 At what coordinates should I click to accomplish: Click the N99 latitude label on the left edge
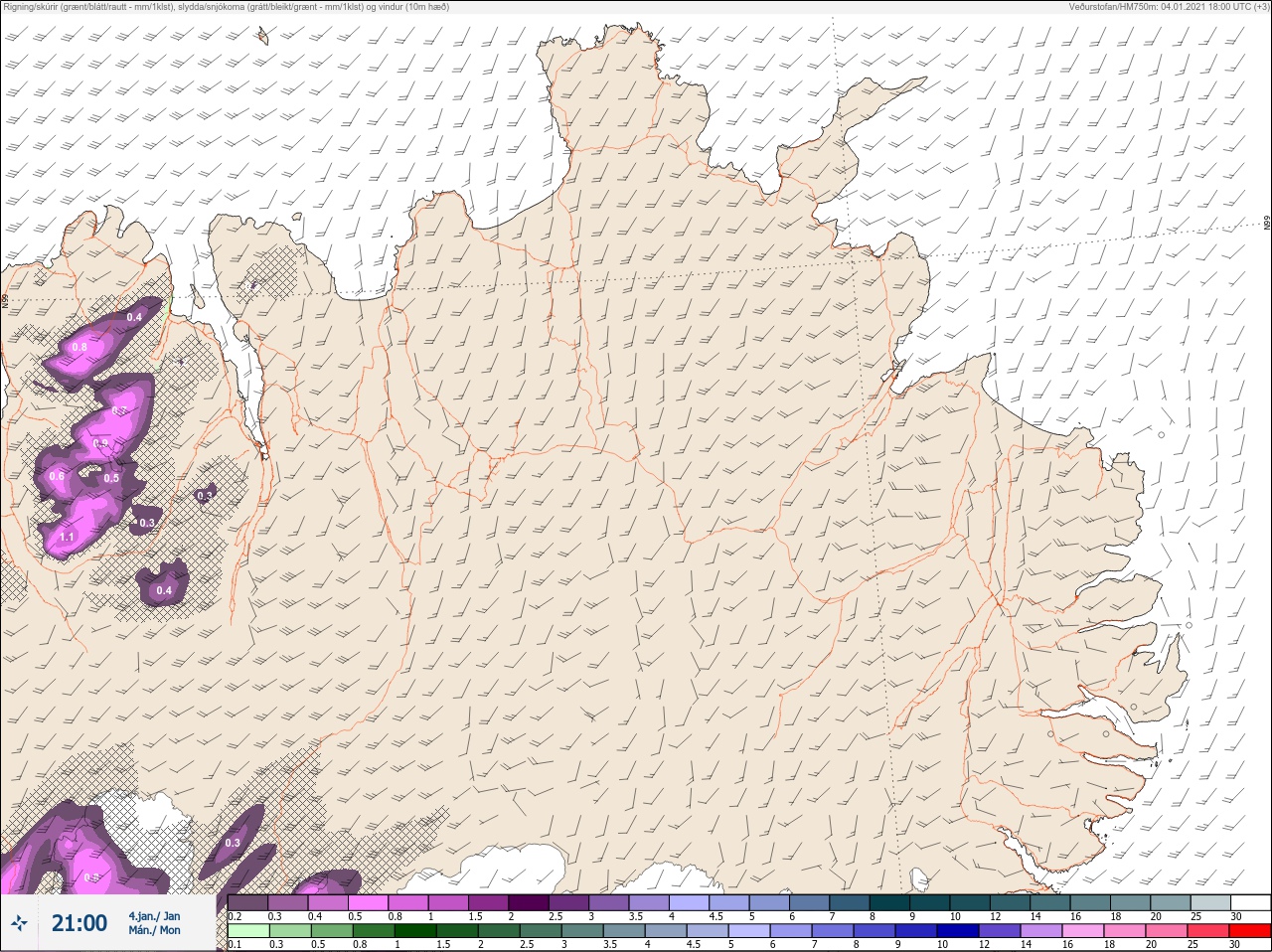(5, 300)
